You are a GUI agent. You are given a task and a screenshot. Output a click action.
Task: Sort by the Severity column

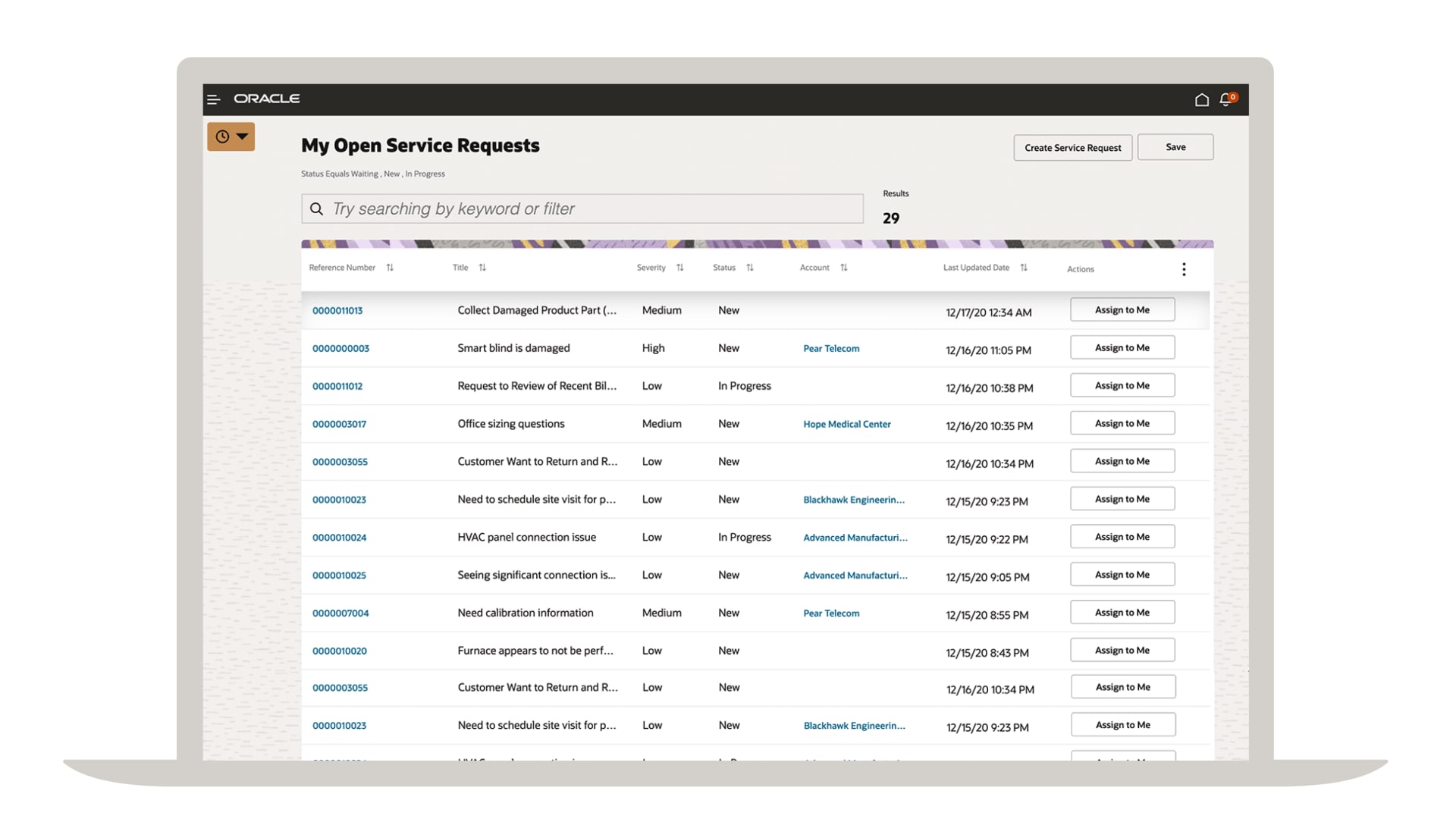[x=679, y=268]
